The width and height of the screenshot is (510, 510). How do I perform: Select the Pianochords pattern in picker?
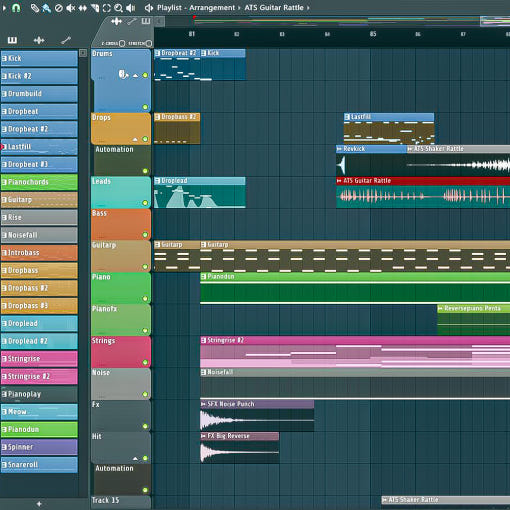39,182
